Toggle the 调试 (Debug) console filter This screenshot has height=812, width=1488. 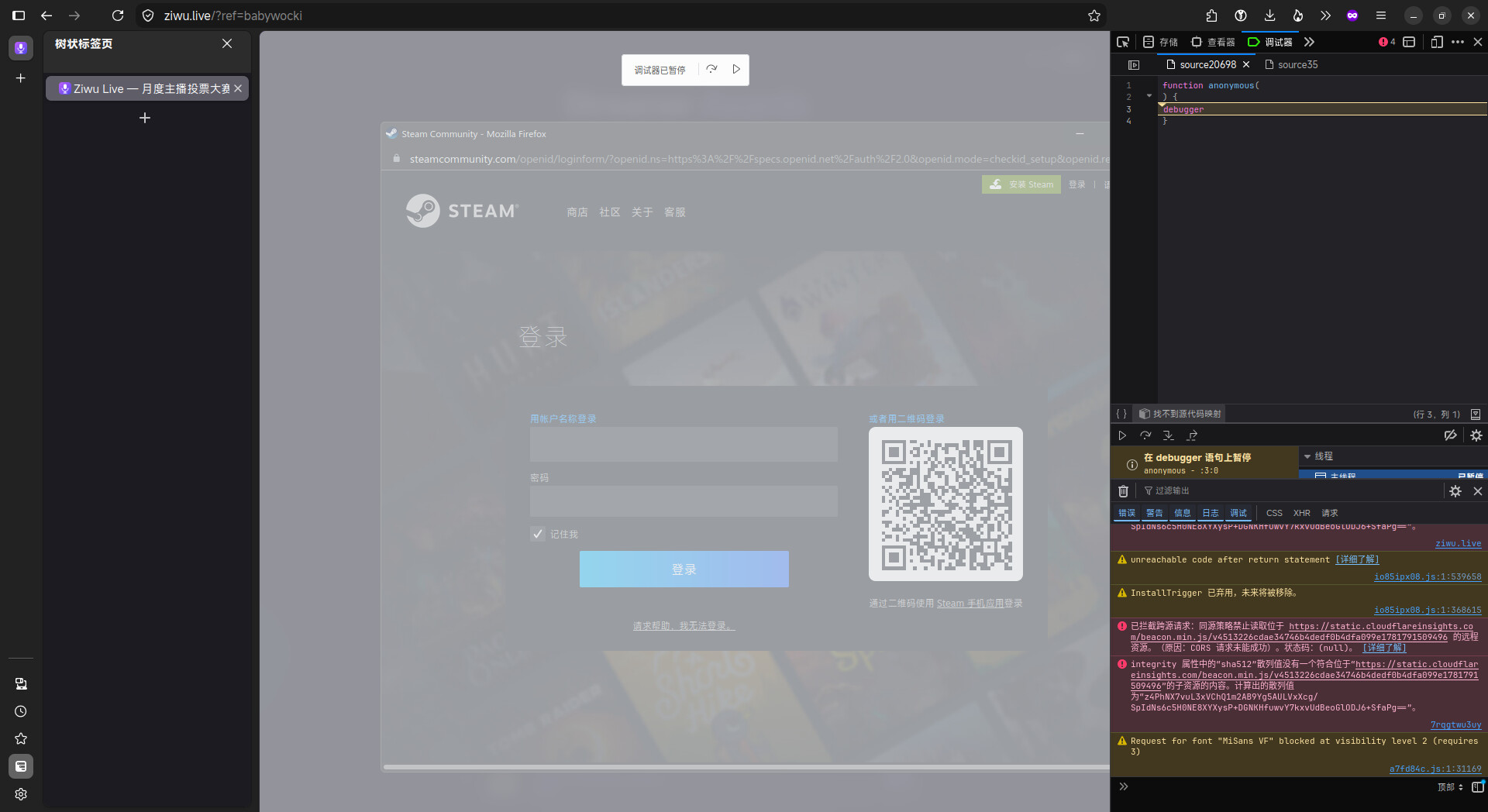tap(1238, 513)
